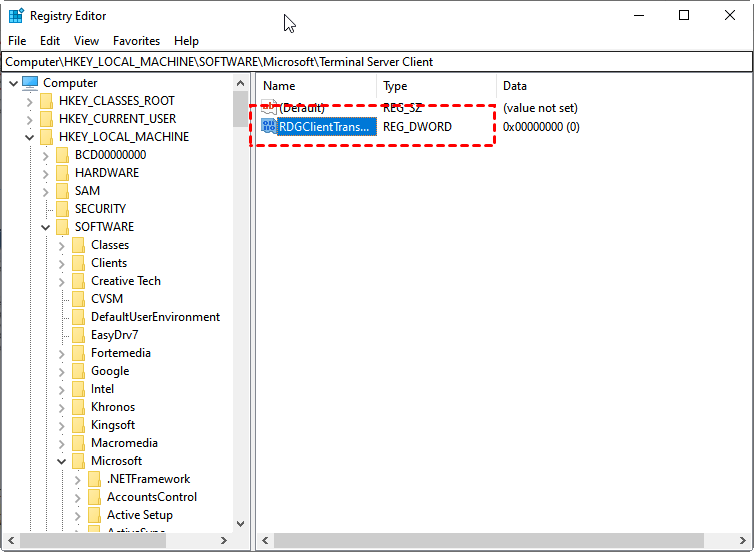Select the RDGClientTrans... value name

(x=327, y=127)
